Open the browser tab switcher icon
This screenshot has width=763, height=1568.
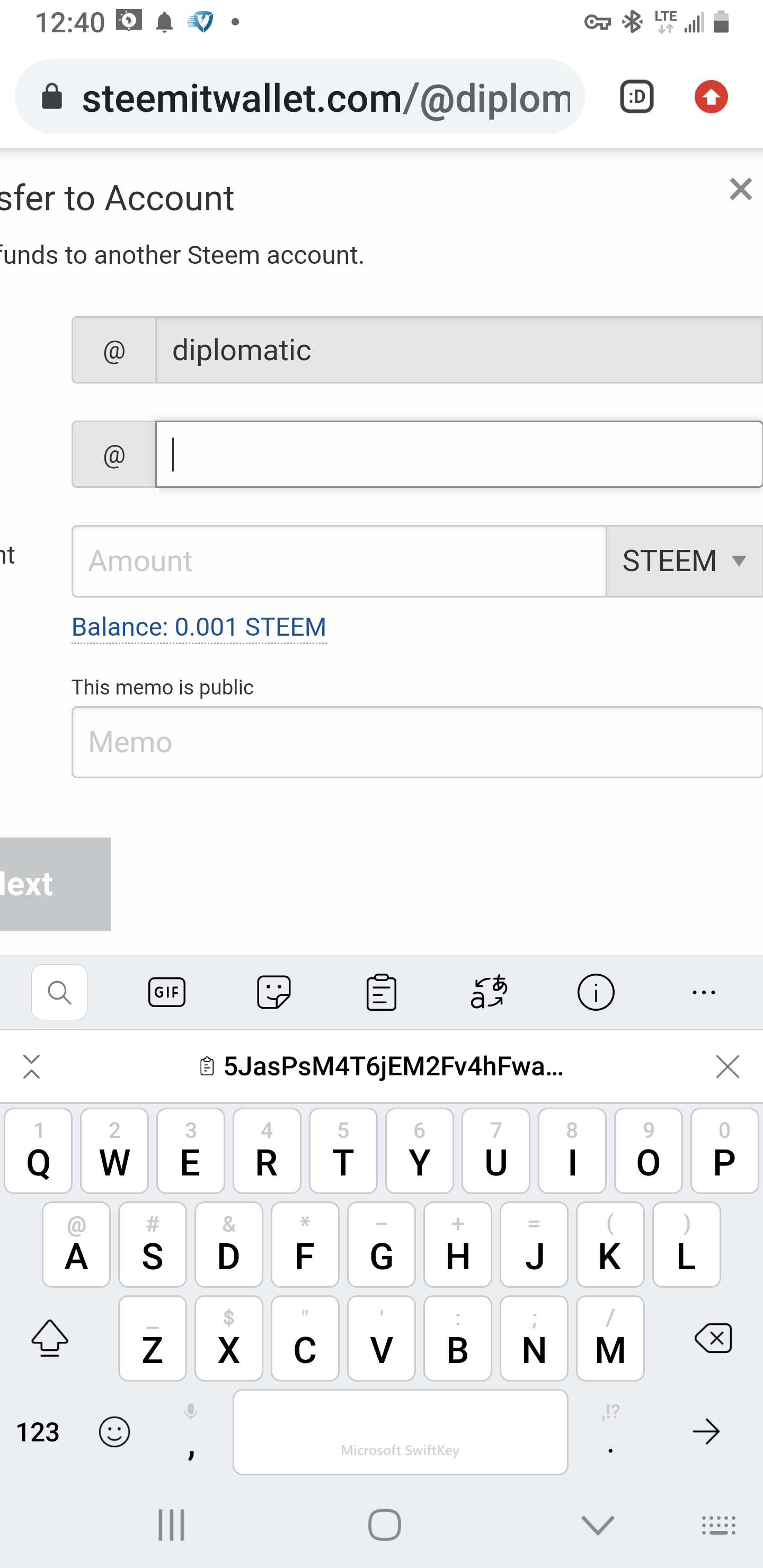coord(636,97)
